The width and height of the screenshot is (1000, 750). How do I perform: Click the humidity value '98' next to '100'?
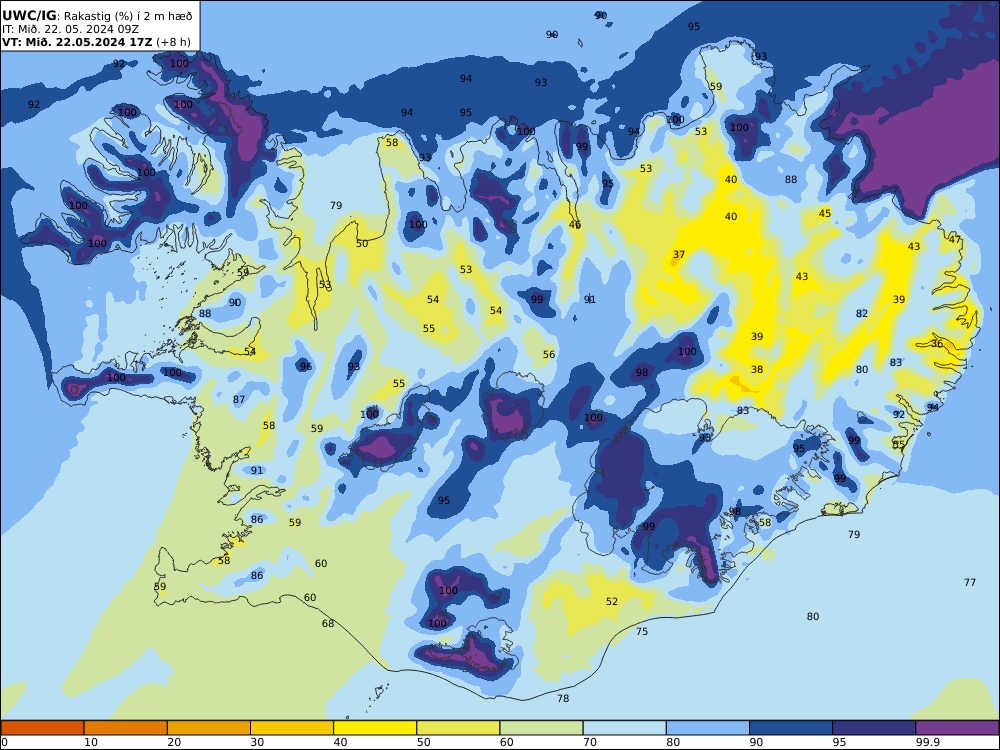[x=642, y=372]
